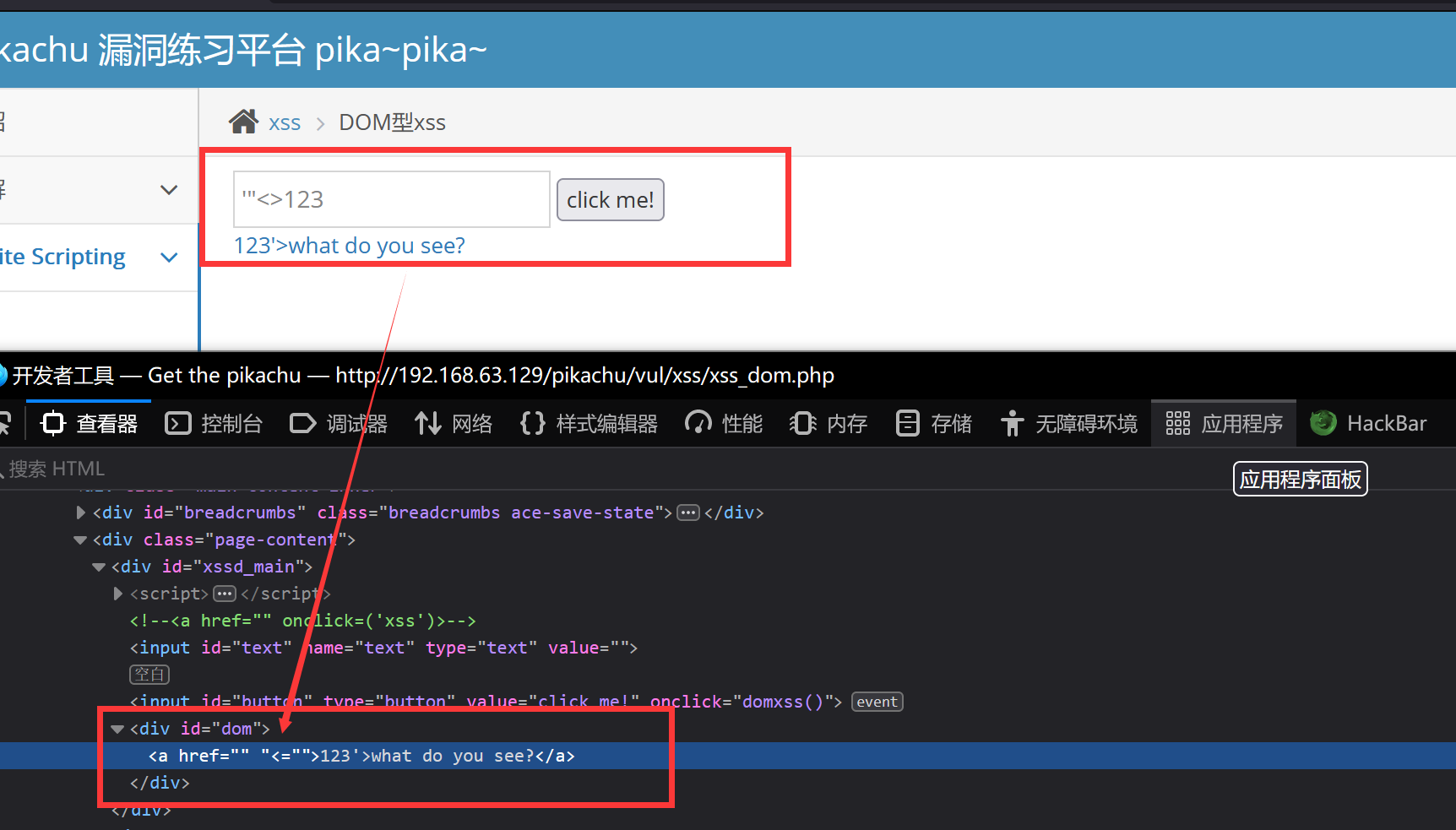Viewport: 1456px width, 830px height.
Task: Open the Accessibility (无障碍环境) tab
Action: (1069, 423)
